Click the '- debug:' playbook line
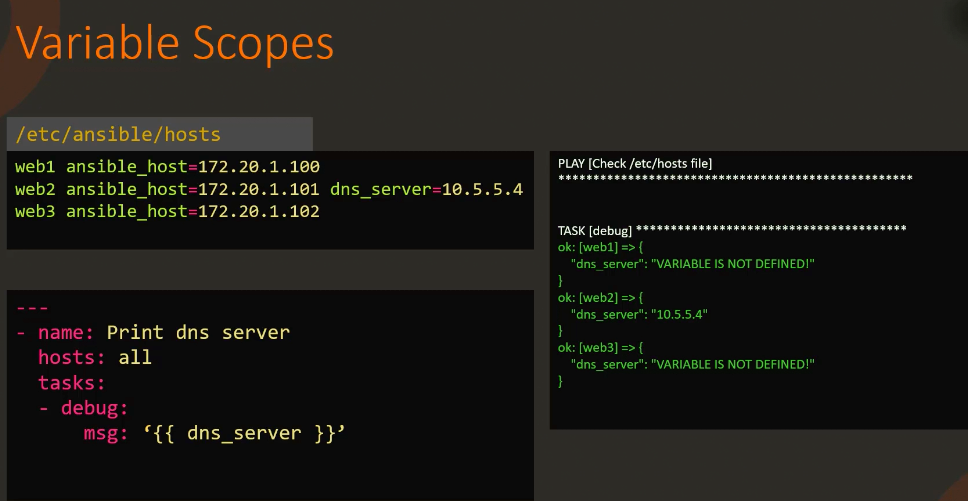The width and height of the screenshot is (968, 501). click(x=83, y=408)
